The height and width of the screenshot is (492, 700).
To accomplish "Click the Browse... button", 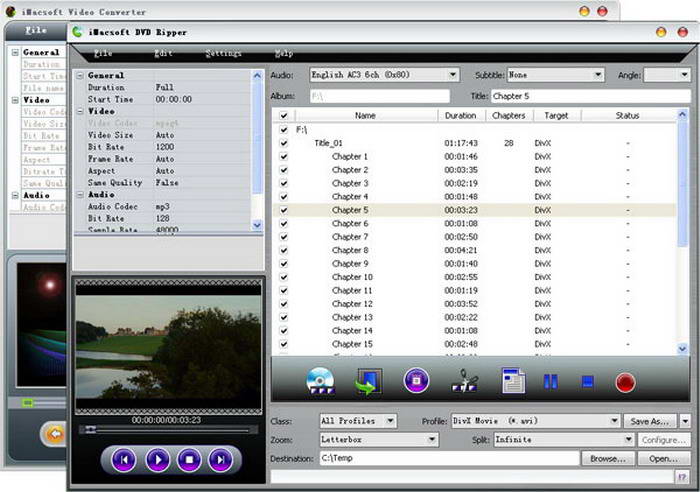I will point(607,458).
